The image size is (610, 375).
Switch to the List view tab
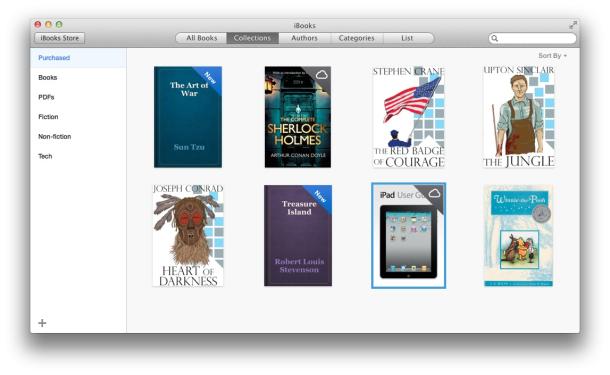408,38
